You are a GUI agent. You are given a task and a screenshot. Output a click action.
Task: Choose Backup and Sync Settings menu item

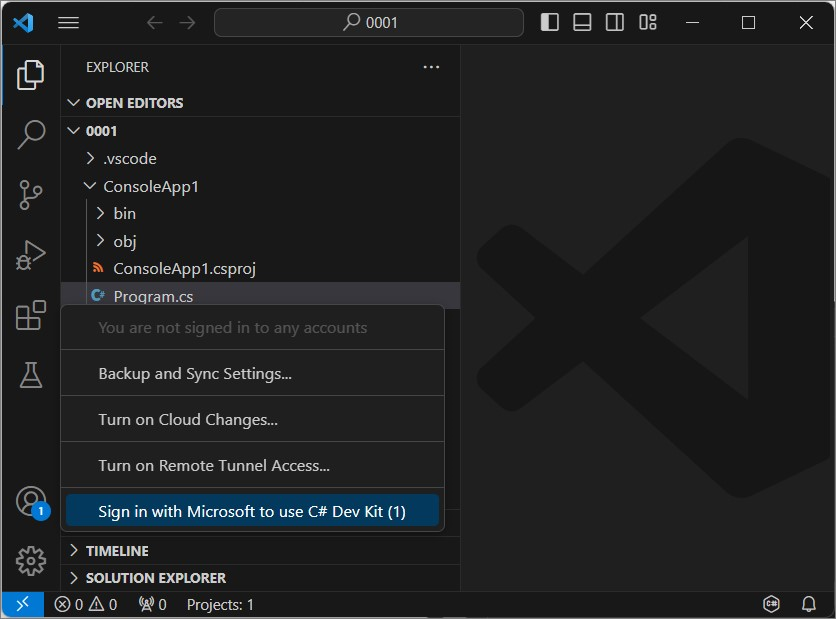point(252,374)
